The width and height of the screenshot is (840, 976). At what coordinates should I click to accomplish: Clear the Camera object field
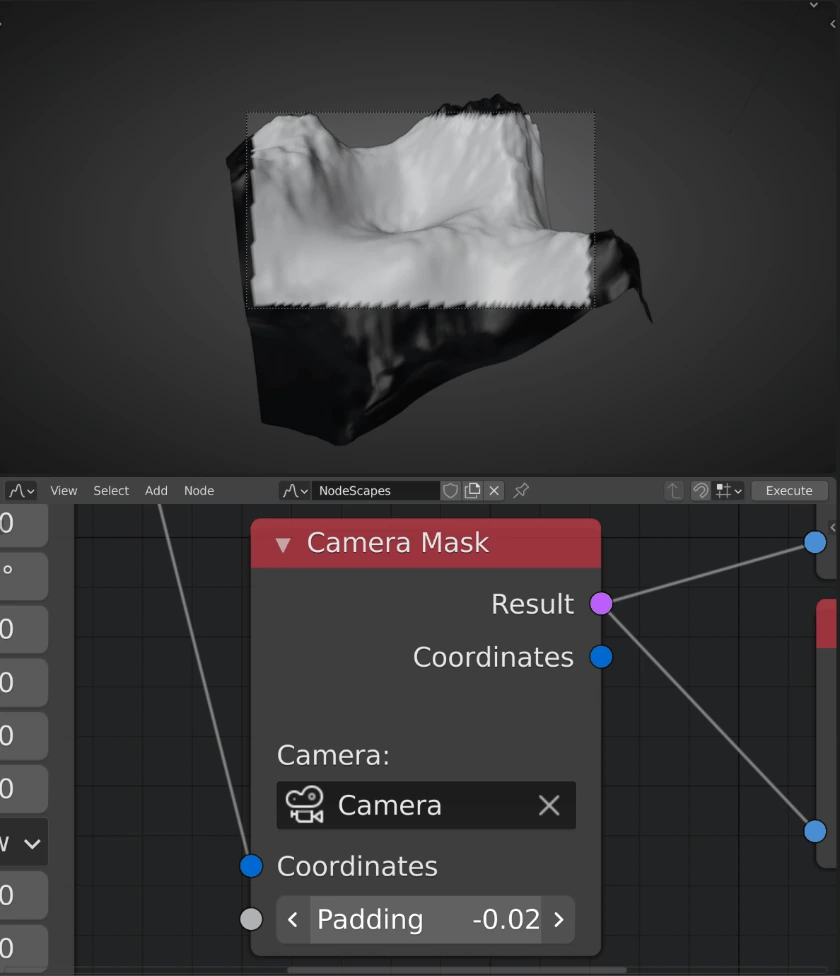click(x=549, y=805)
